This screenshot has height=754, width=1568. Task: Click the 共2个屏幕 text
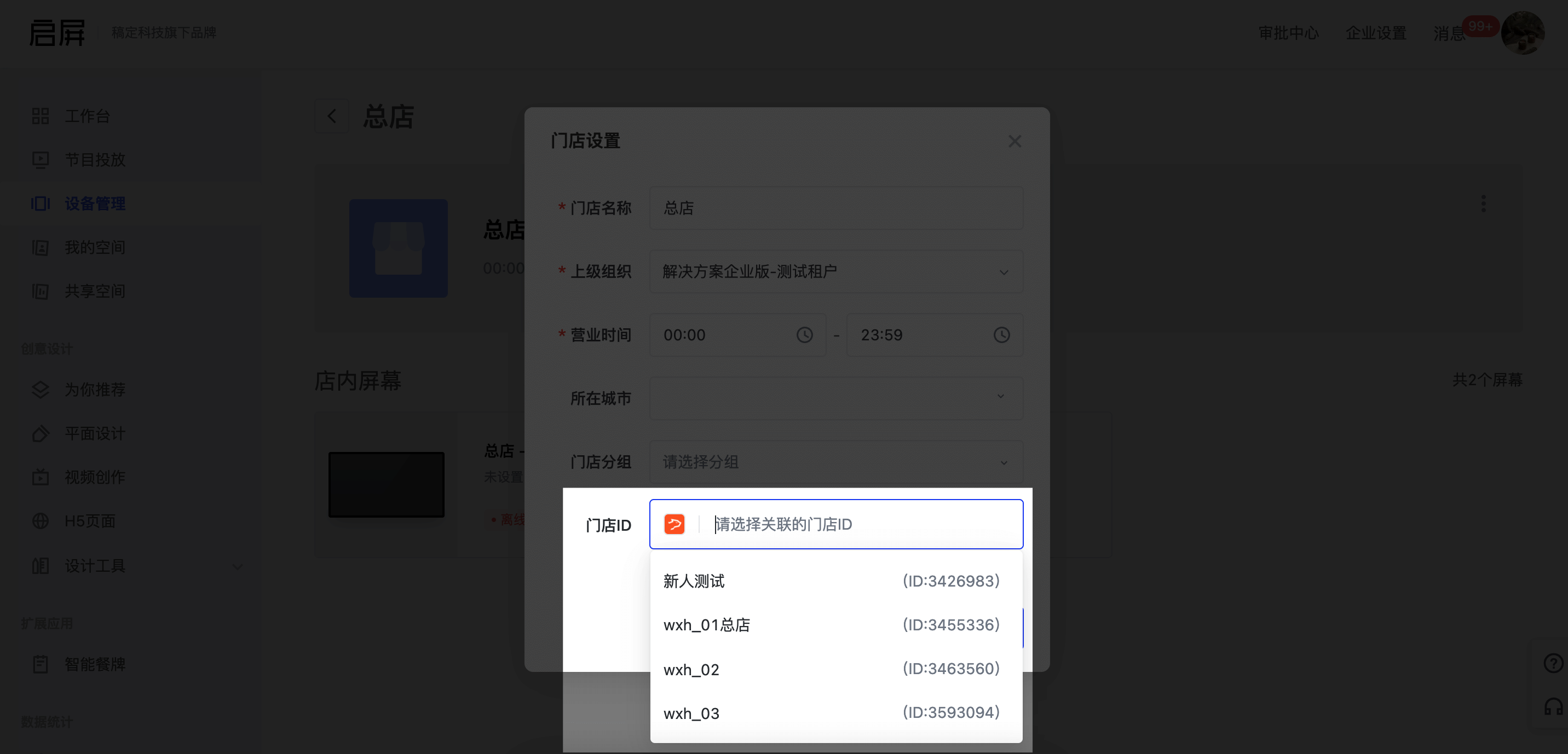point(1487,380)
